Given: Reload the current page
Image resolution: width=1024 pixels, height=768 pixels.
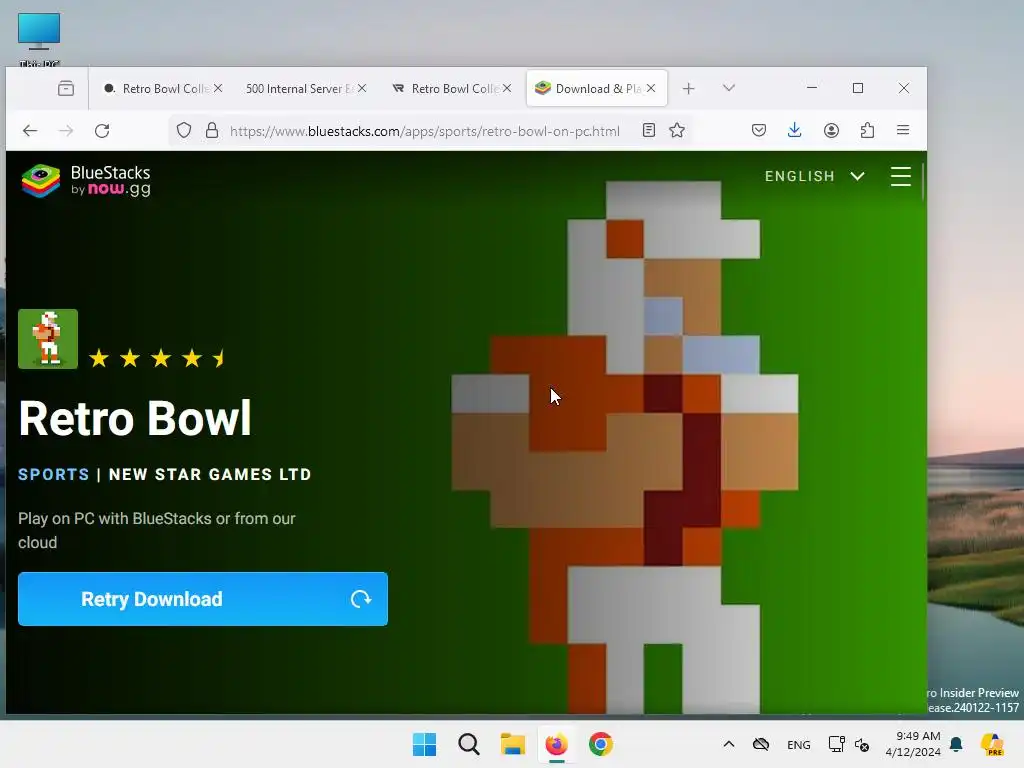Looking at the screenshot, I should [102, 131].
